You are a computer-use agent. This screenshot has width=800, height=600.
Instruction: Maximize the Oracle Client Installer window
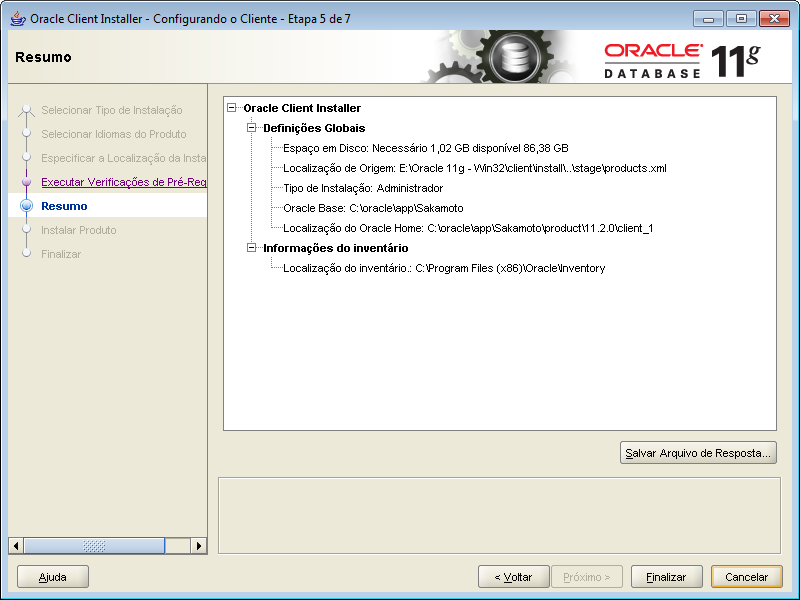[x=741, y=19]
